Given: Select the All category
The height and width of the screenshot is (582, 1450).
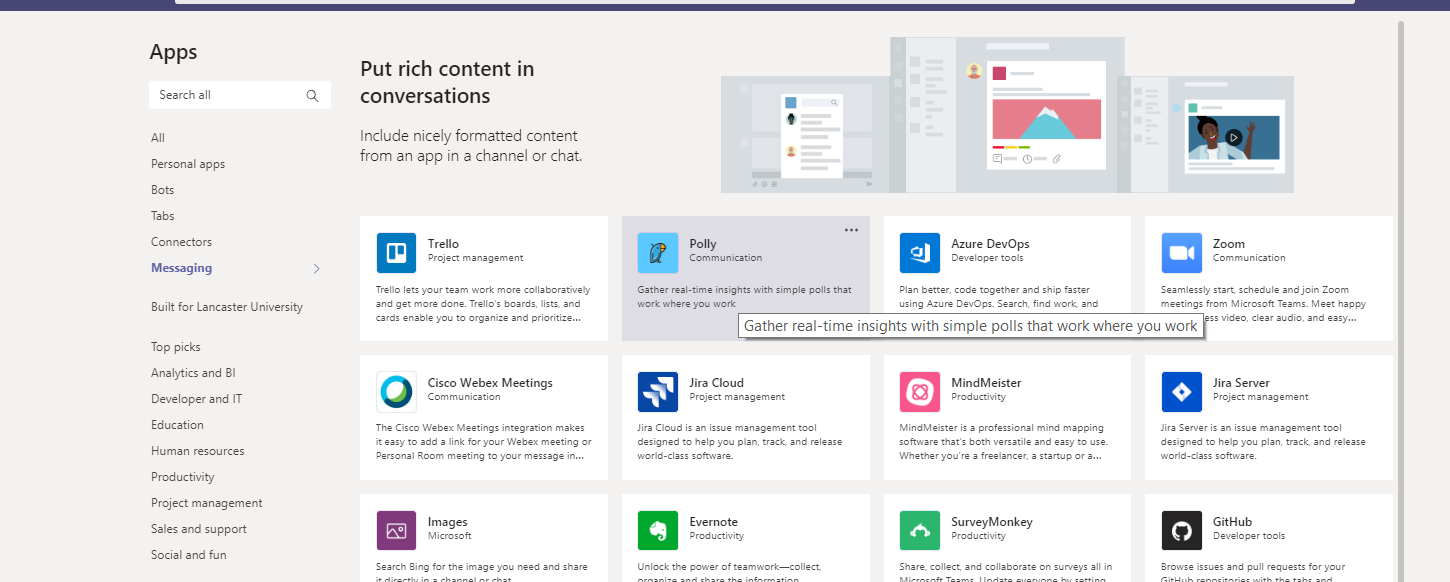Looking at the screenshot, I should point(158,138).
